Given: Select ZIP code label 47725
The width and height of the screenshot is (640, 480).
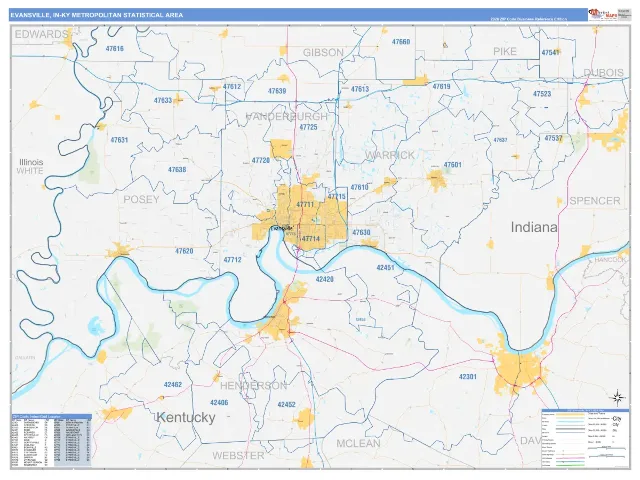Looking at the screenshot, I should coord(308,127).
